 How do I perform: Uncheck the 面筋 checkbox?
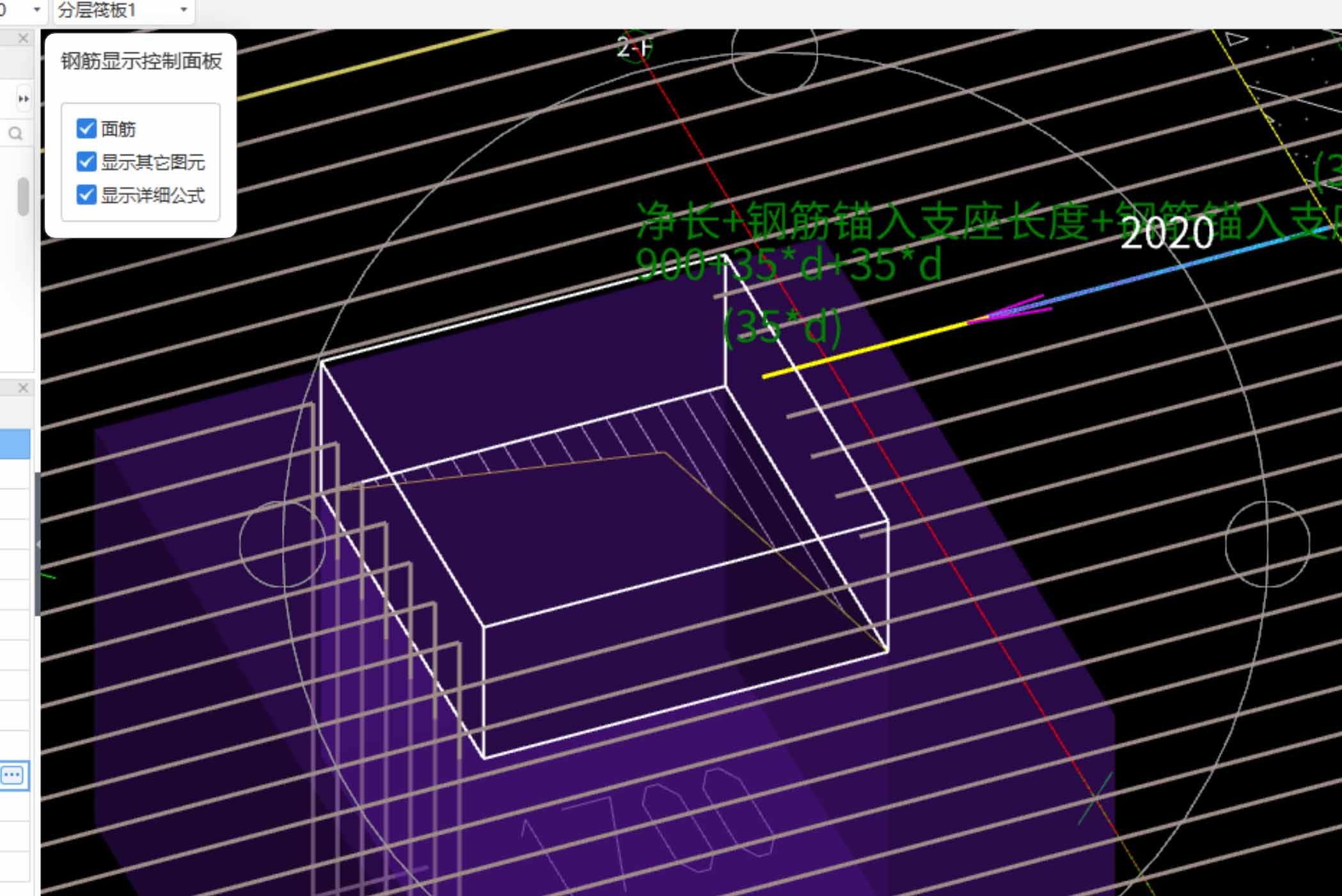click(86, 129)
